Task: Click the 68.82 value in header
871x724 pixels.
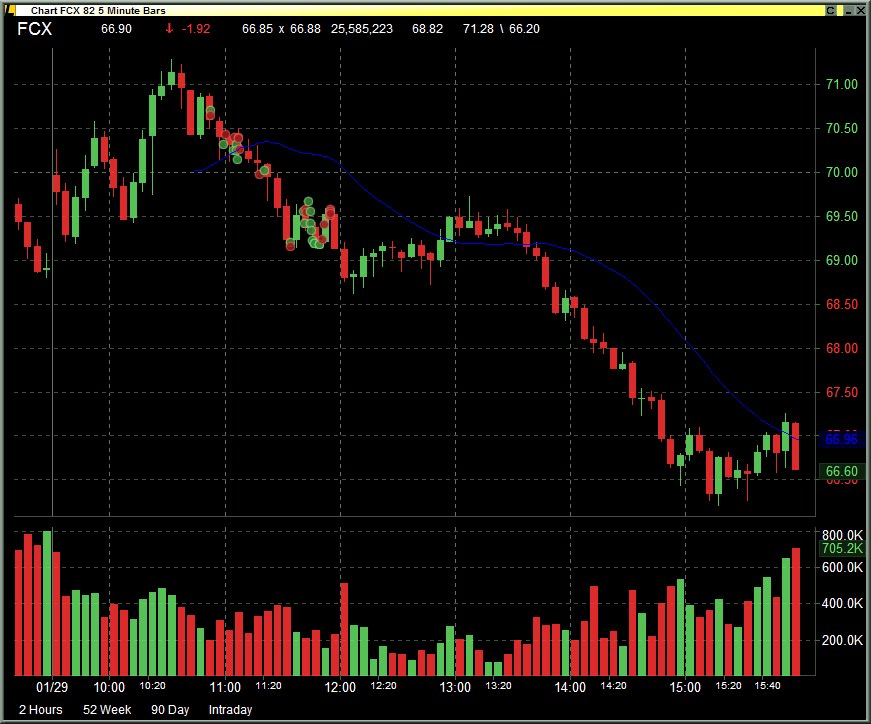Action: 427,29
